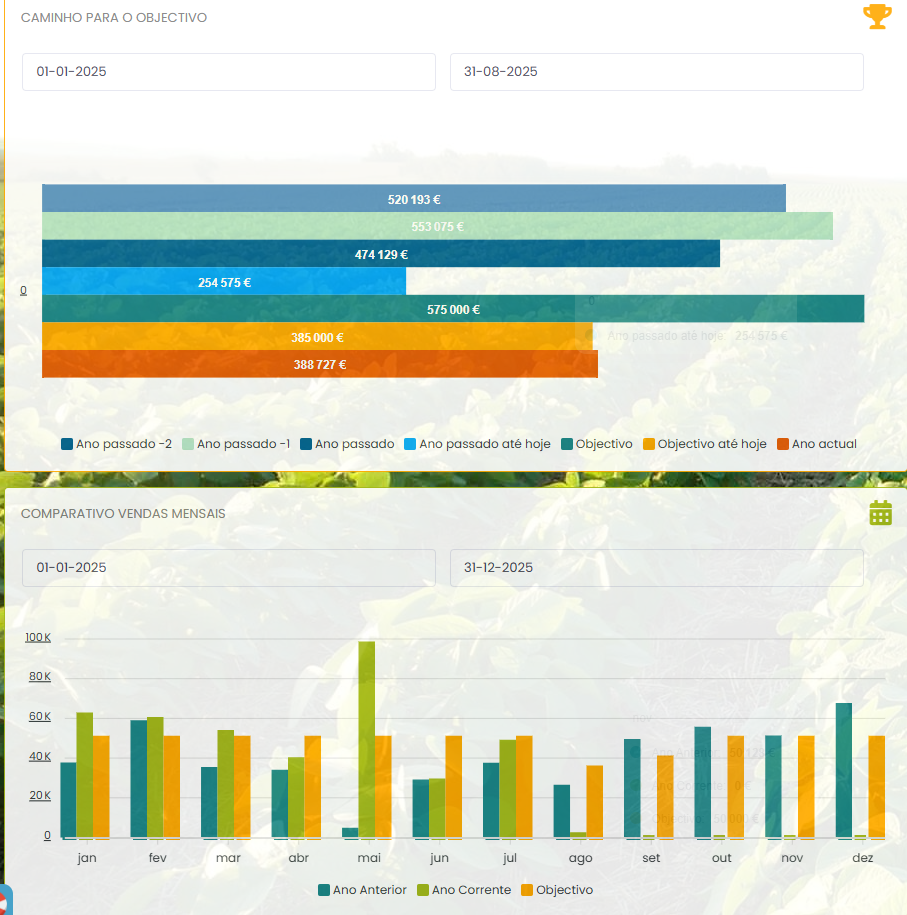The width and height of the screenshot is (907, 915).
Task: Hide the 'Ano passado até hoje' series
Action: click(x=476, y=444)
